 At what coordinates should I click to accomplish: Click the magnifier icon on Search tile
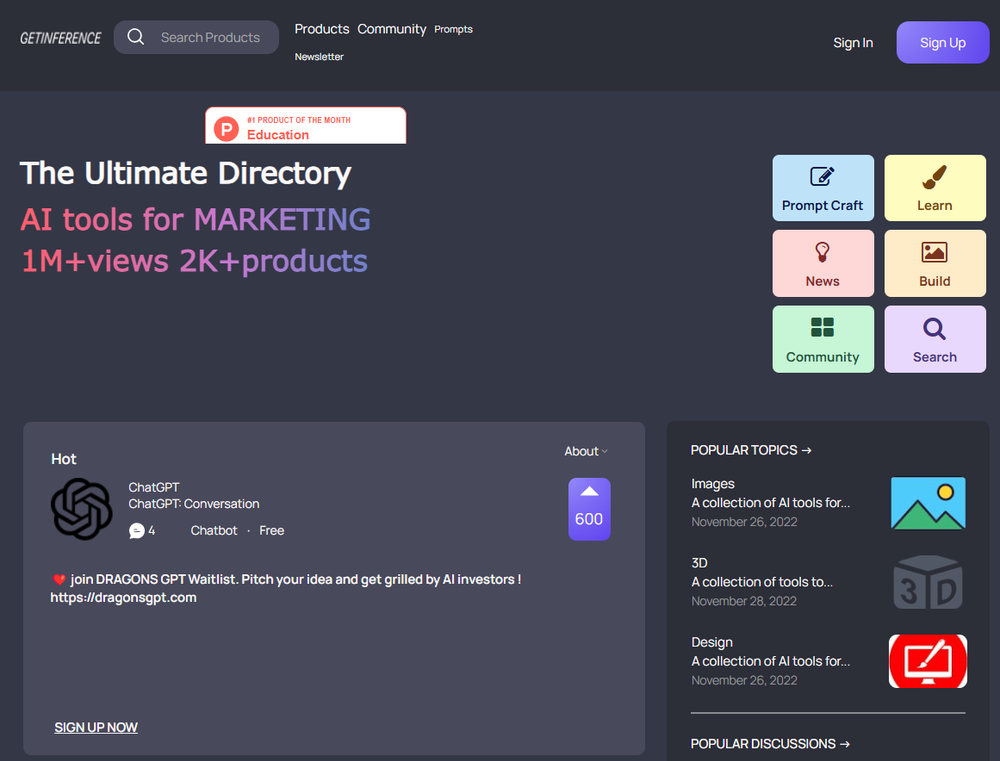(x=934, y=329)
